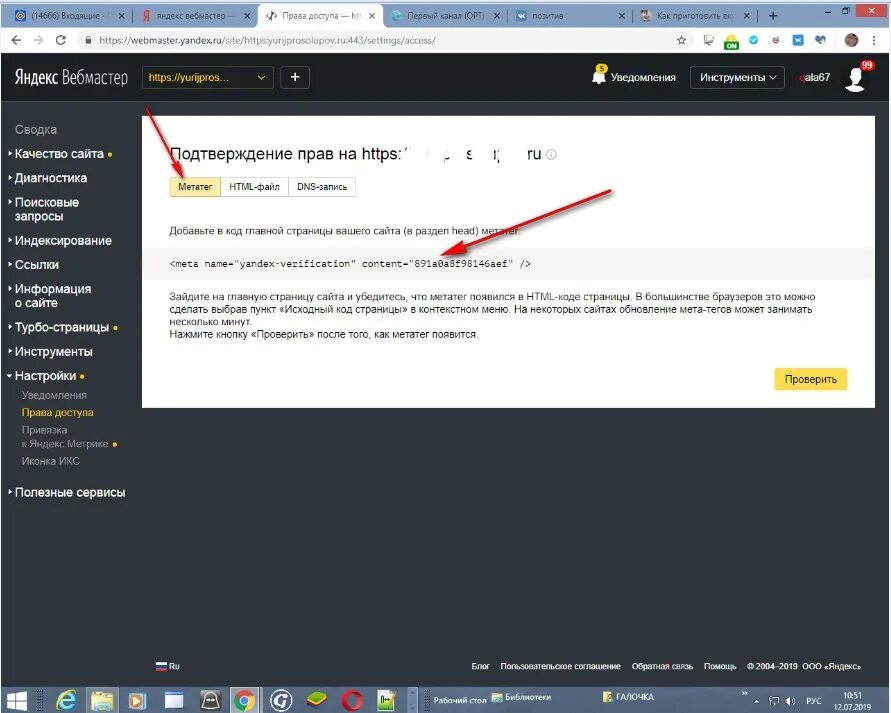The image size is (891, 713).
Task: Open Уведомления in the top header
Action: click(643, 77)
